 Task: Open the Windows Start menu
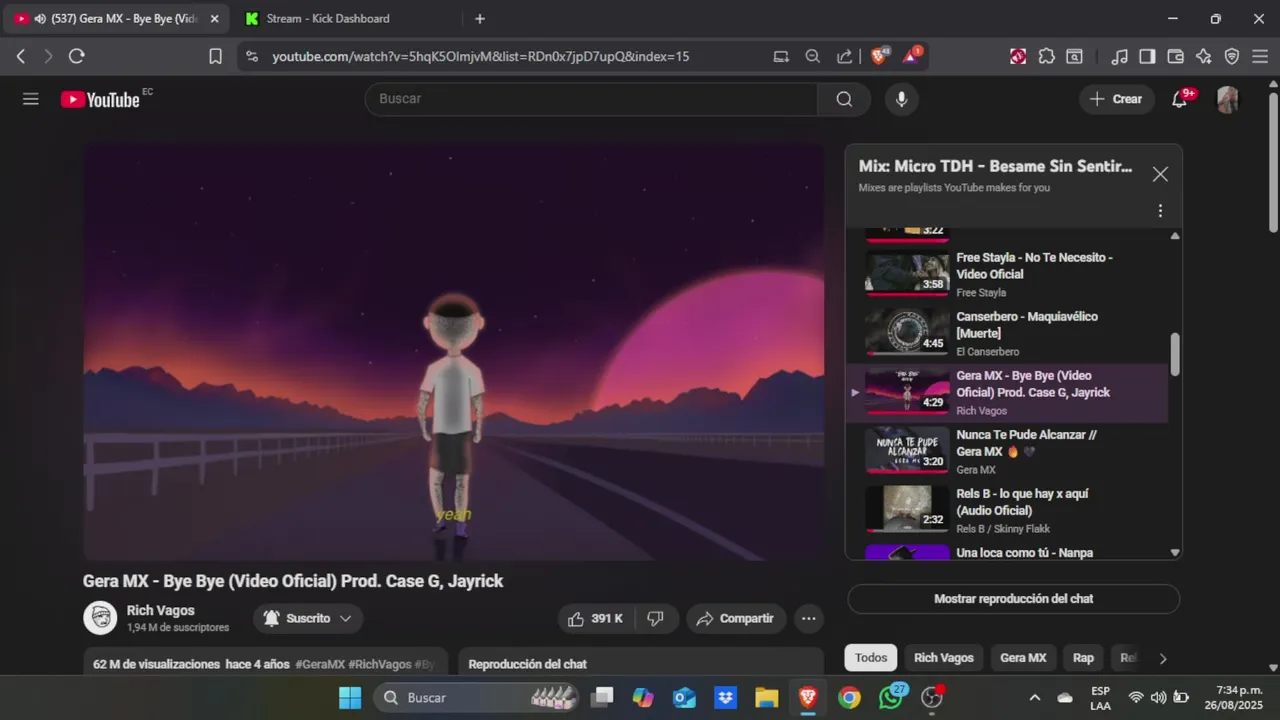(350, 698)
